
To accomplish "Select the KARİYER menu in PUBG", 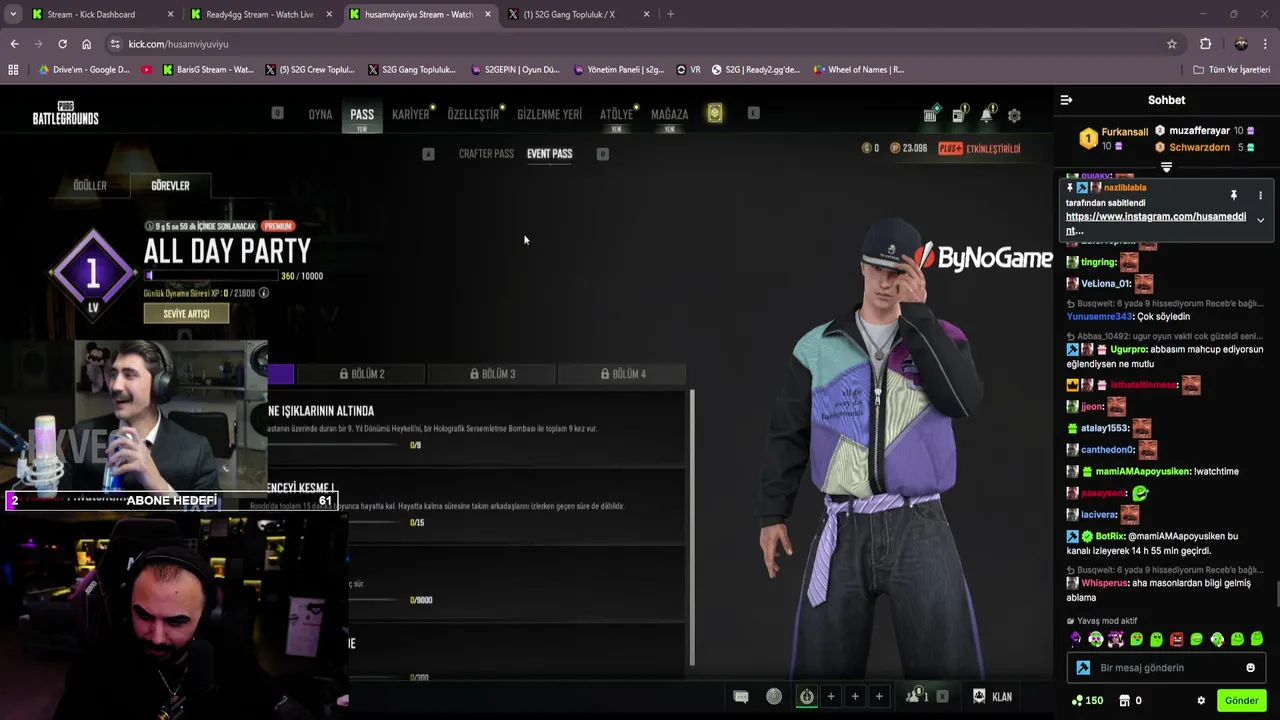I will point(410,114).
